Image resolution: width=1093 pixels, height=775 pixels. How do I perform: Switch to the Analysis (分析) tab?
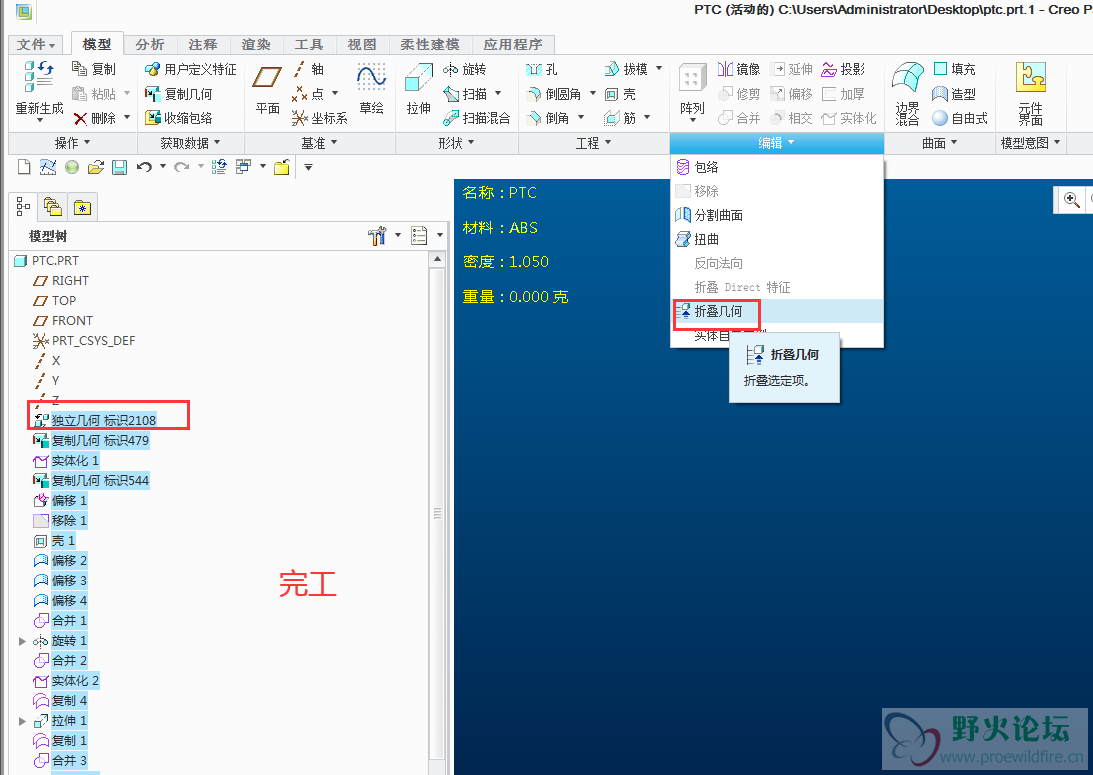[x=150, y=45]
